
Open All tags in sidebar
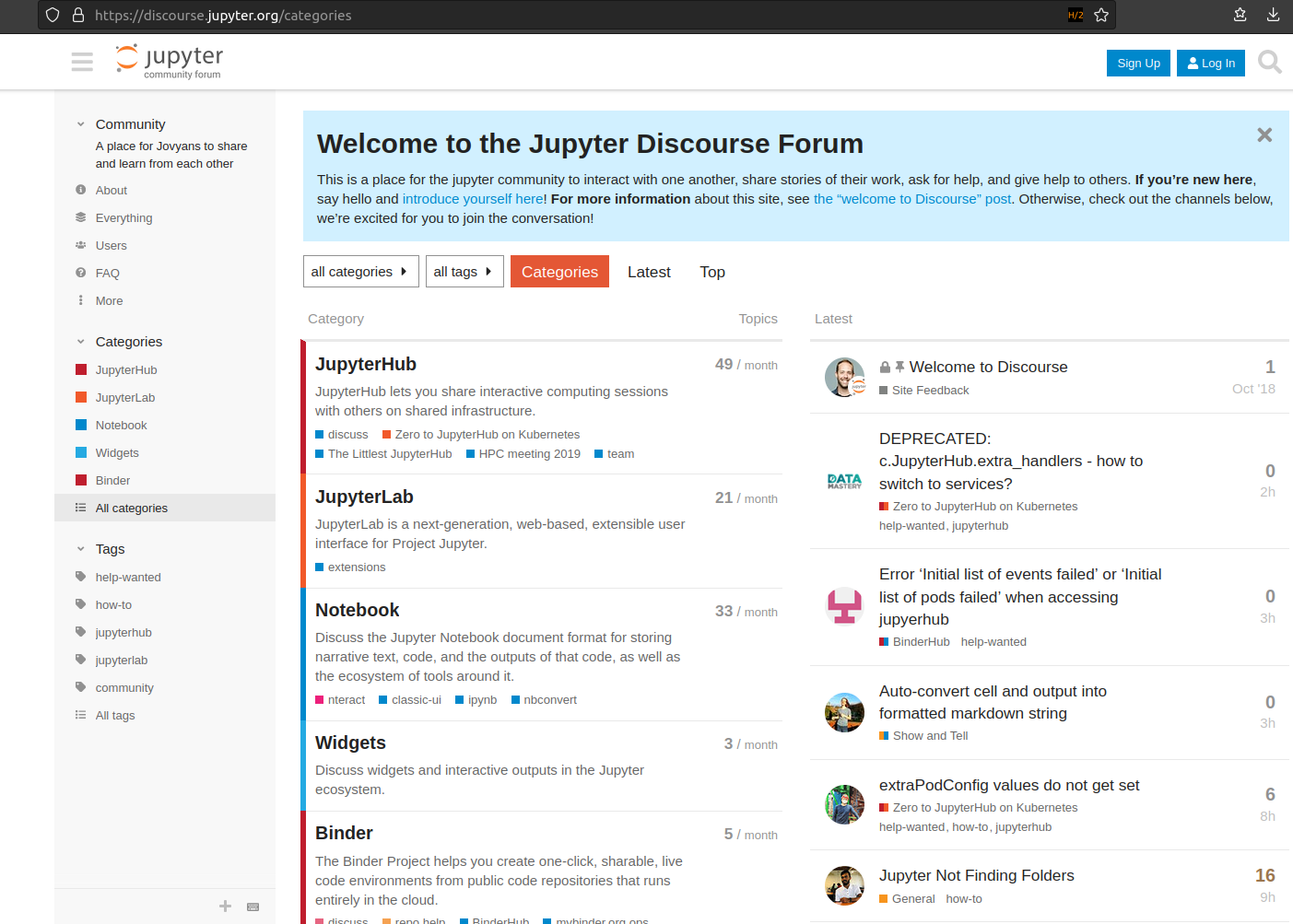(x=115, y=716)
